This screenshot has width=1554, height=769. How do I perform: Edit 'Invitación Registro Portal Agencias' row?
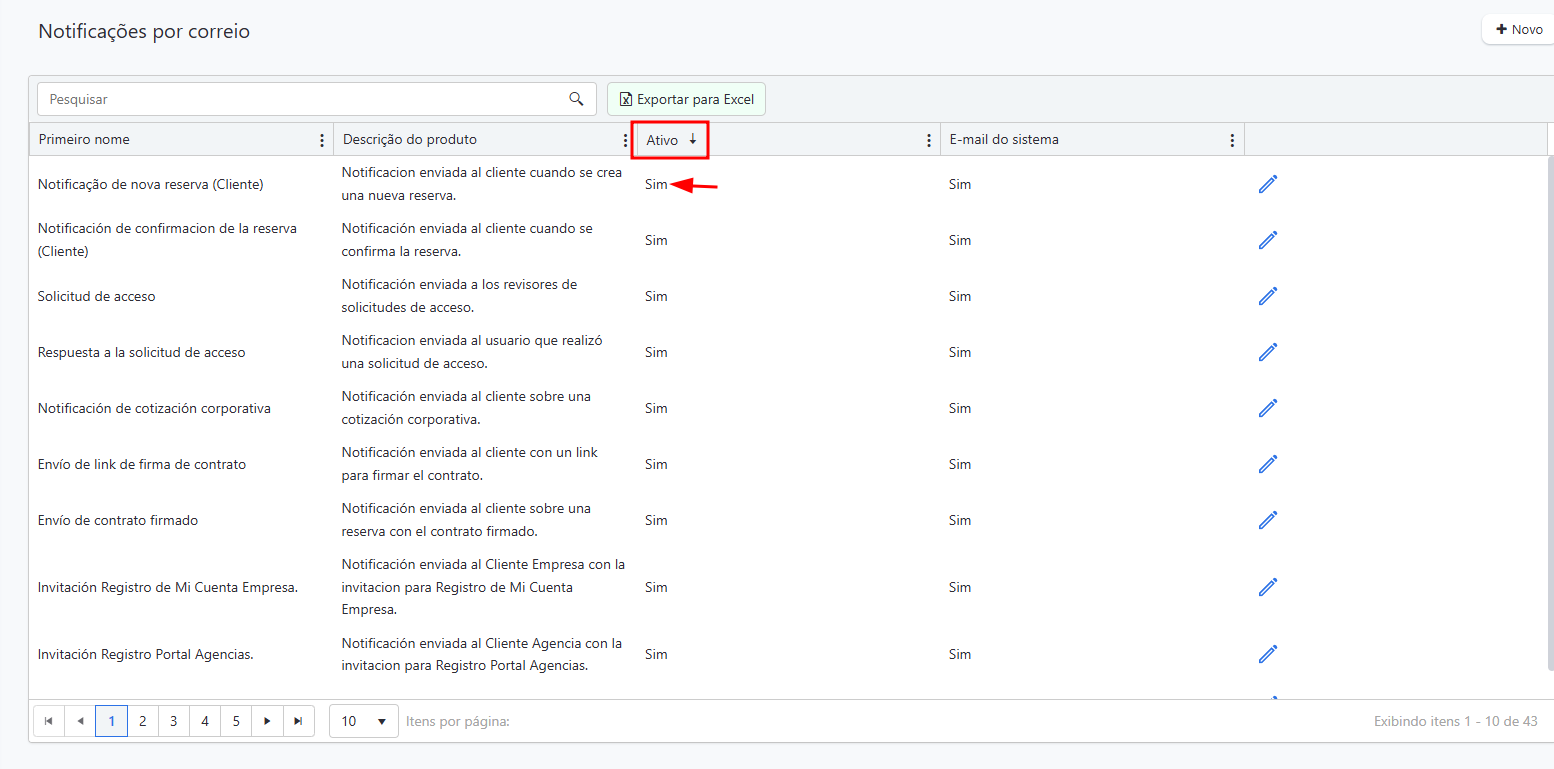click(1268, 654)
